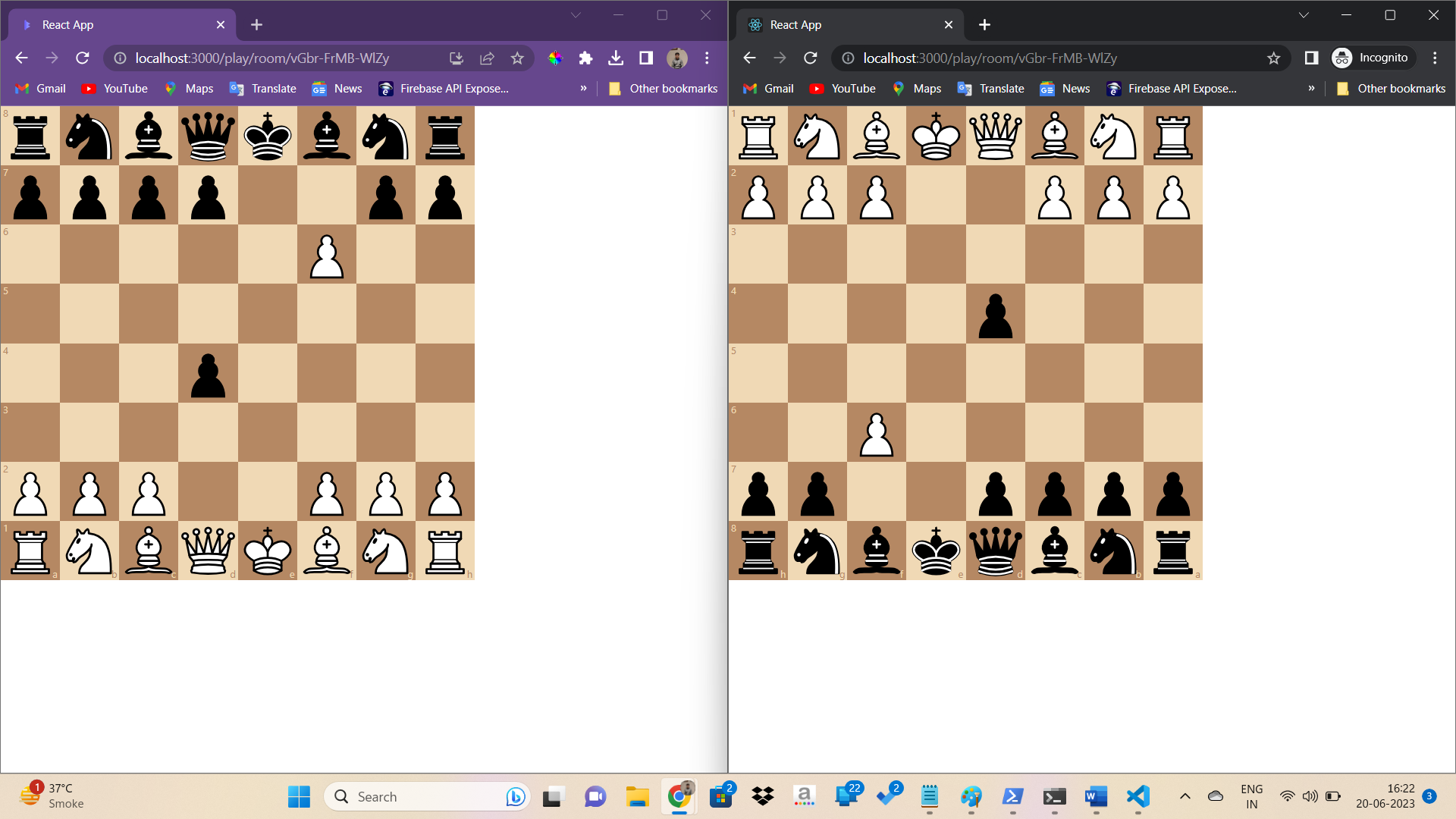Screen dimensions: 1456x819
Task: Open YouTube bookmark in the left window
Action: (115, 89)
